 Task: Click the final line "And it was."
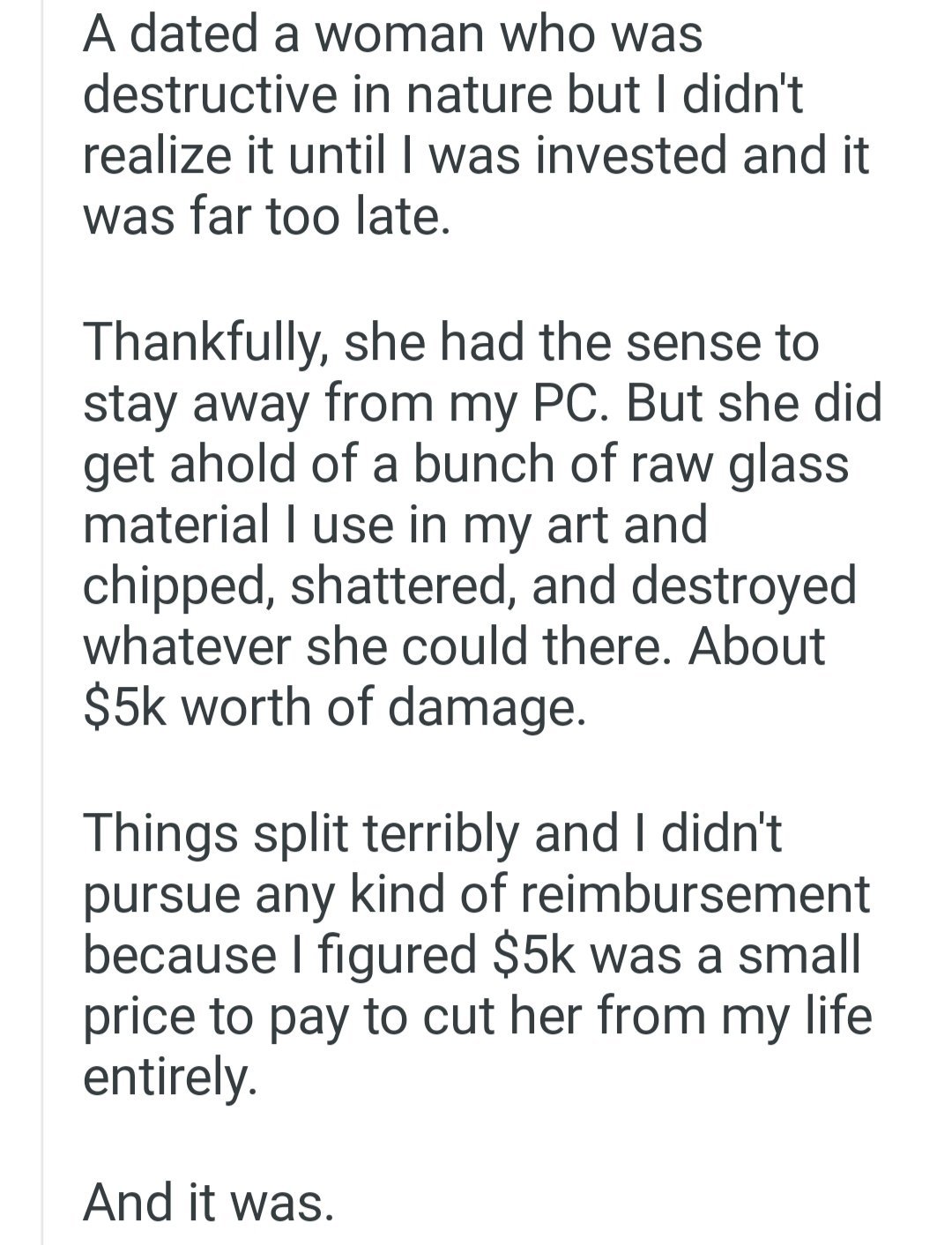click(x=209, y=1202)
